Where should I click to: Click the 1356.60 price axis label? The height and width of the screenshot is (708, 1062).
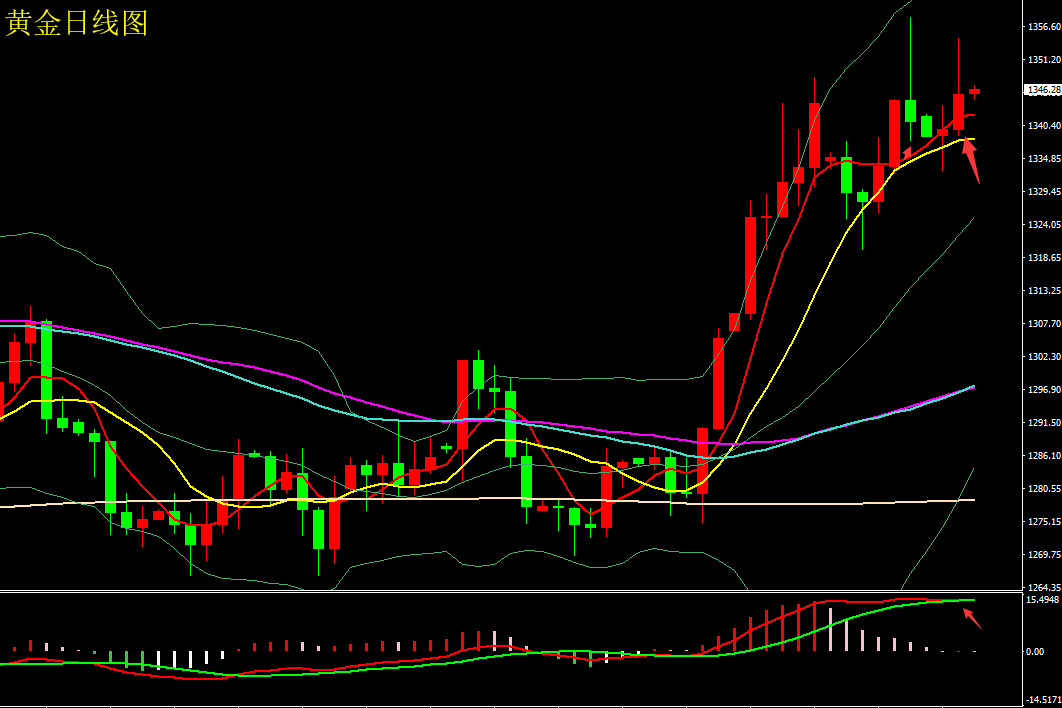pyautogui.click(x=1044, y=27)
